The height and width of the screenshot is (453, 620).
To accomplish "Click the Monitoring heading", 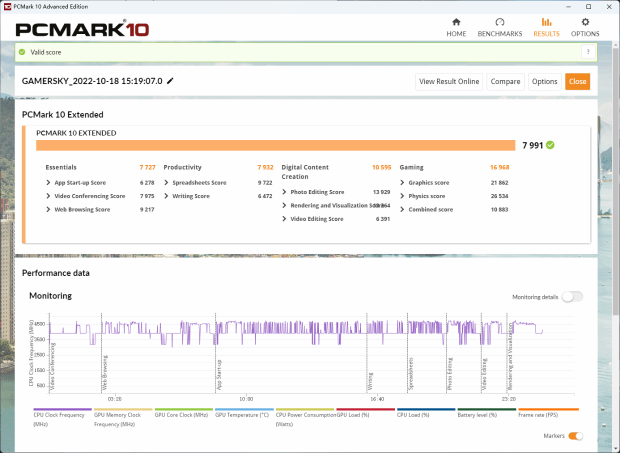I will [51, 296].
